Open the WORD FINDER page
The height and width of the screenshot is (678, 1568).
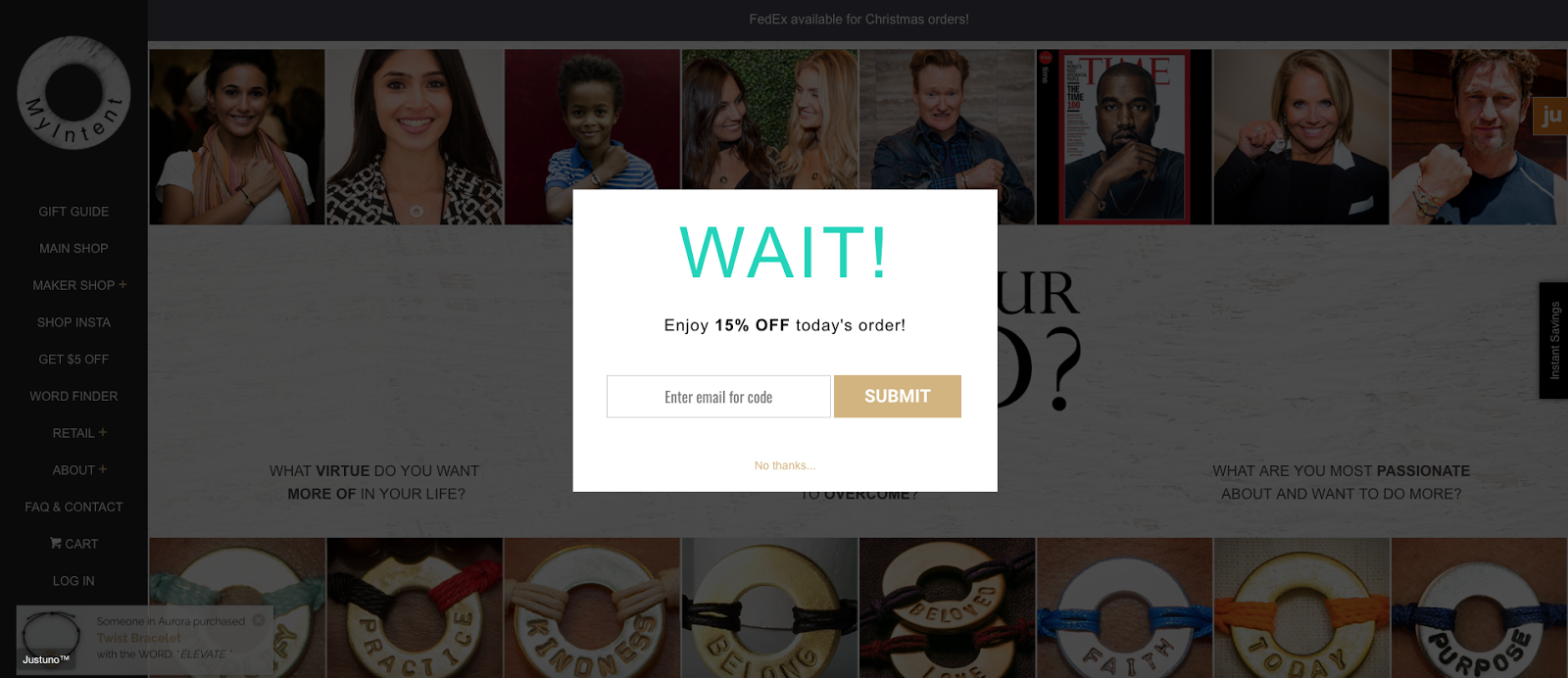73,396
